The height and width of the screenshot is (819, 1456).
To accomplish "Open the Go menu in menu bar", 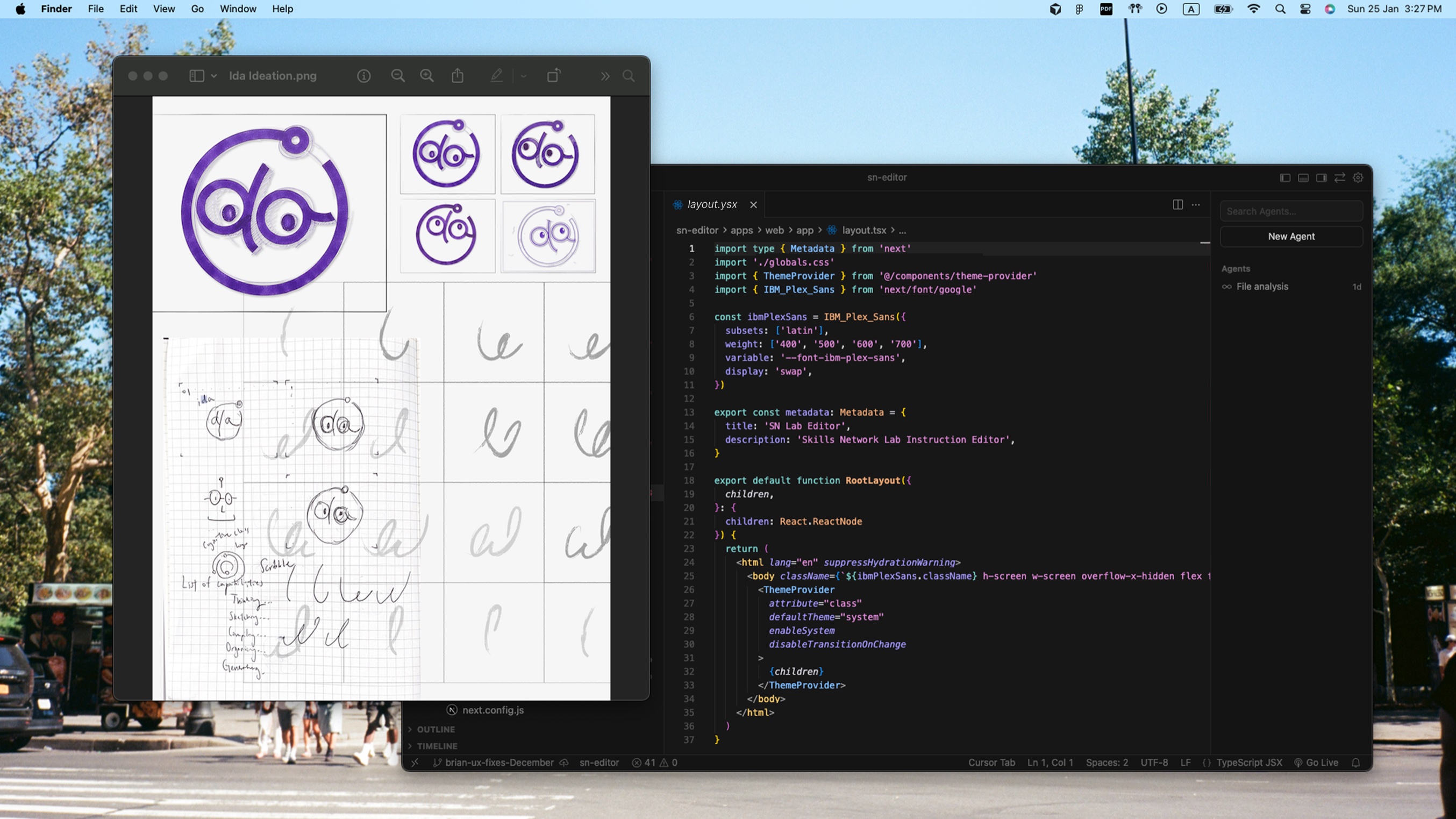I will pos(197,9).
